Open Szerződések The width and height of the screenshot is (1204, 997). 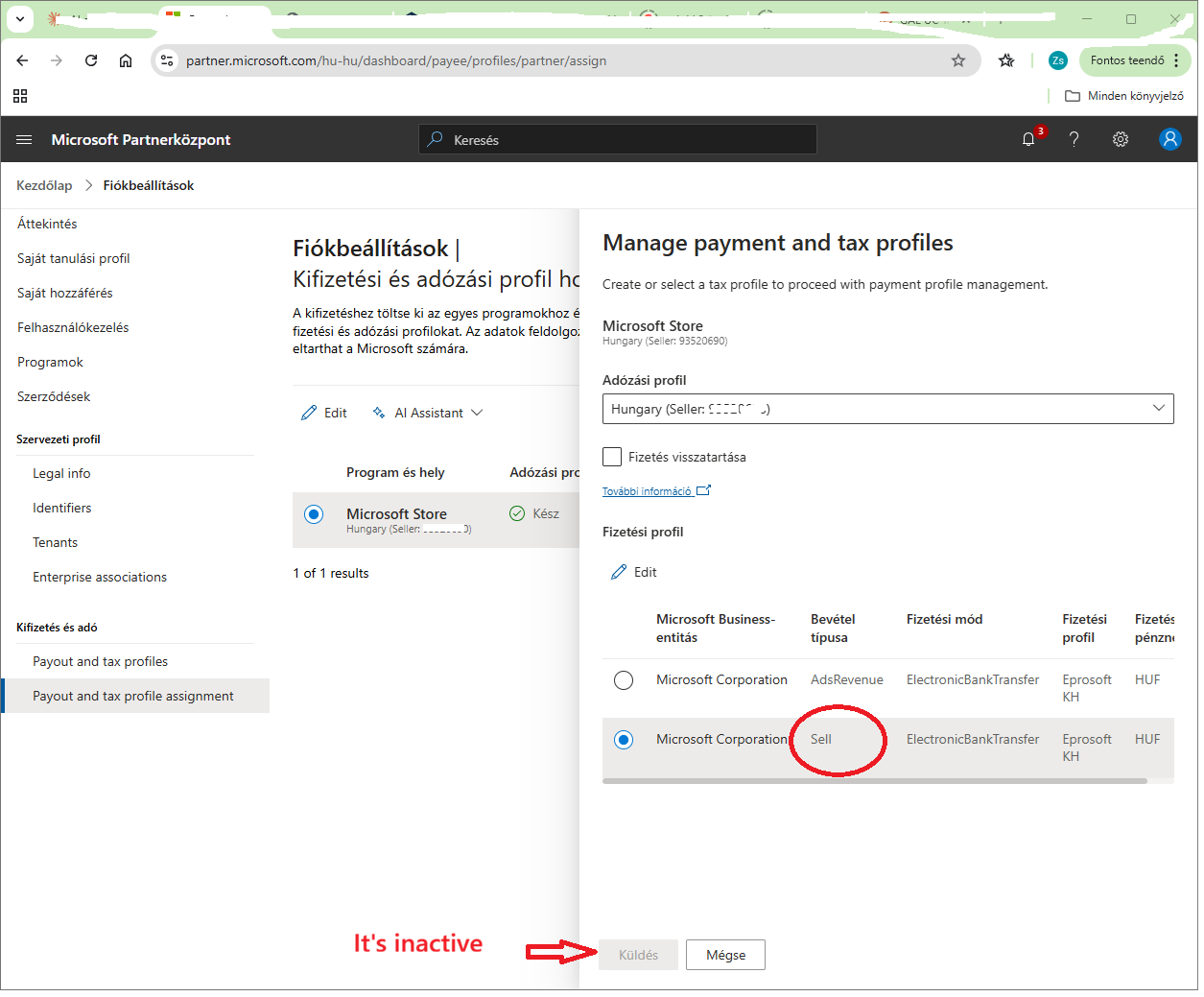[54, 396]
